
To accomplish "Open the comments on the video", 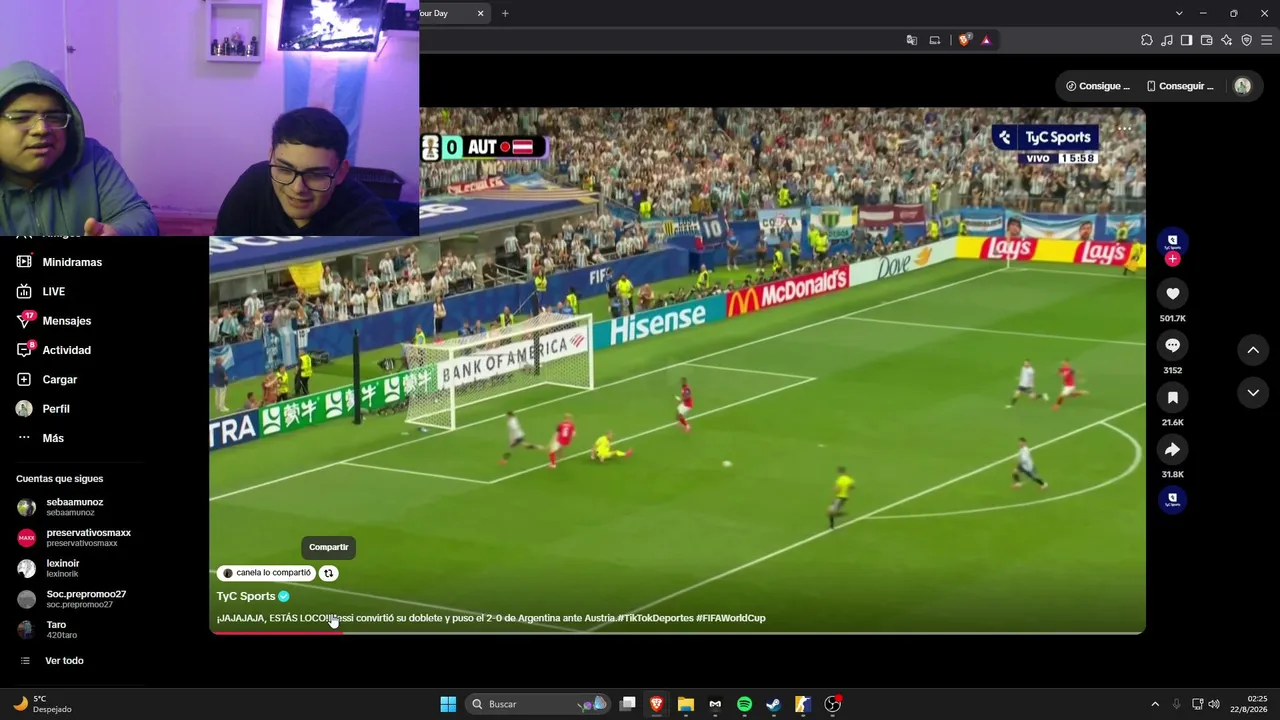I will point(1173,345).
